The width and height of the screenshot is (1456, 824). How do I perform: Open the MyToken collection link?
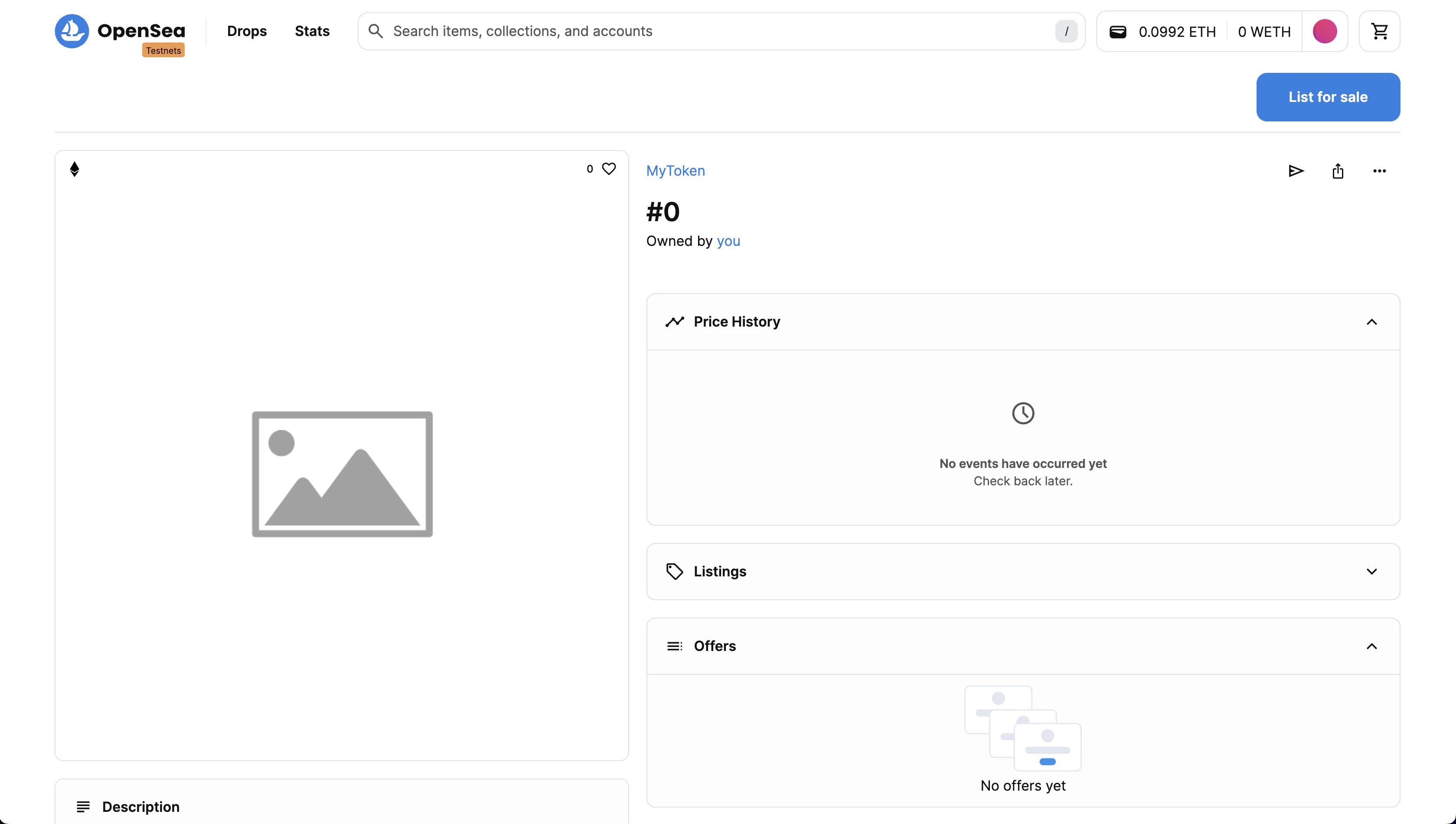click(x=675, y=170)
